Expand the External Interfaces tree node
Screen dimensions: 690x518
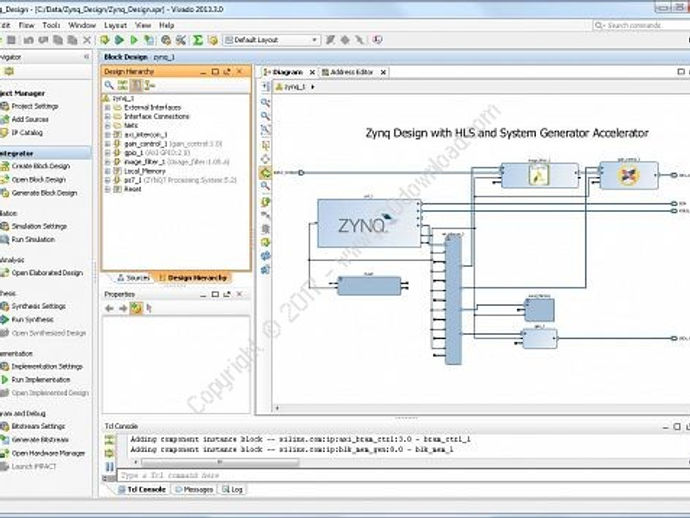tap(107, 107)
